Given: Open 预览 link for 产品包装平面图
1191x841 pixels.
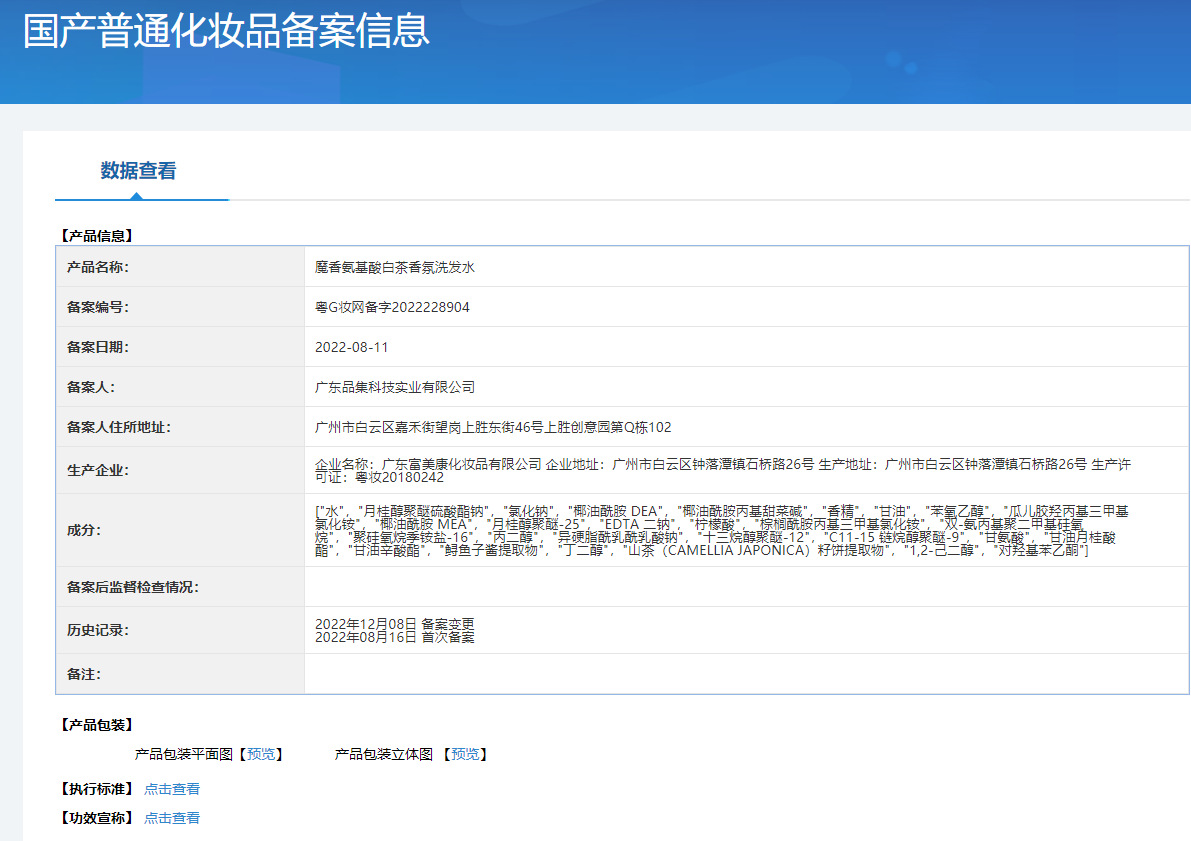Looking at the screenshot, I should 265,754.
